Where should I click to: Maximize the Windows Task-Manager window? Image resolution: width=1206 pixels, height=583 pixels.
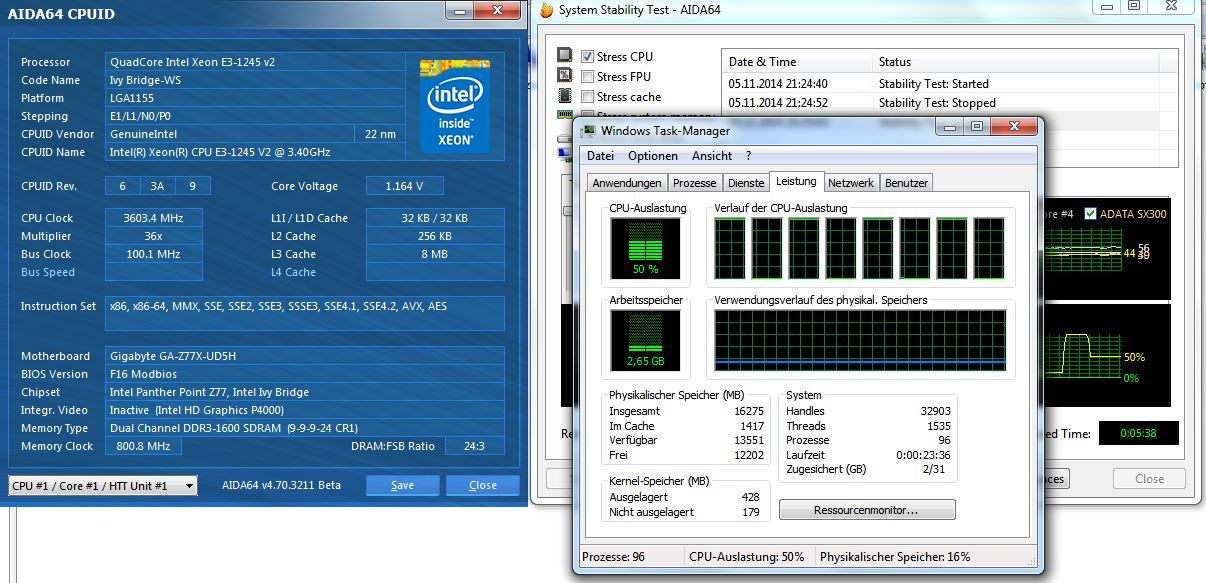(978, 127)
